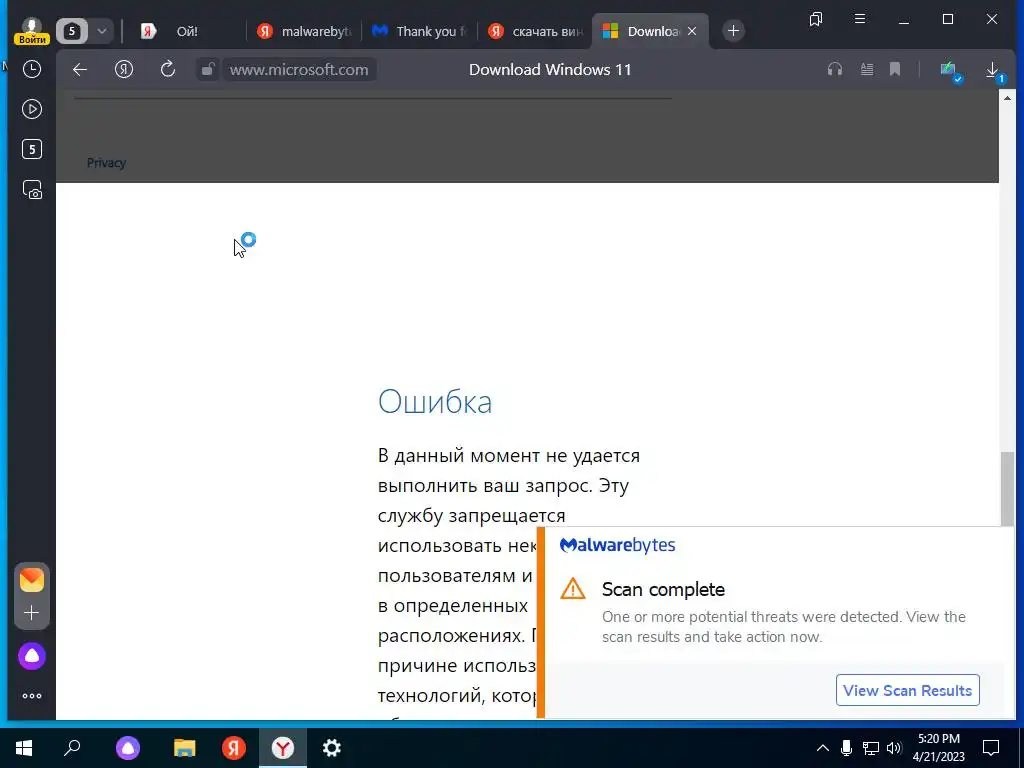Open Settings gear on the taskbar
This screenshot has height=768, width=1024.
(x=332, y=748)
